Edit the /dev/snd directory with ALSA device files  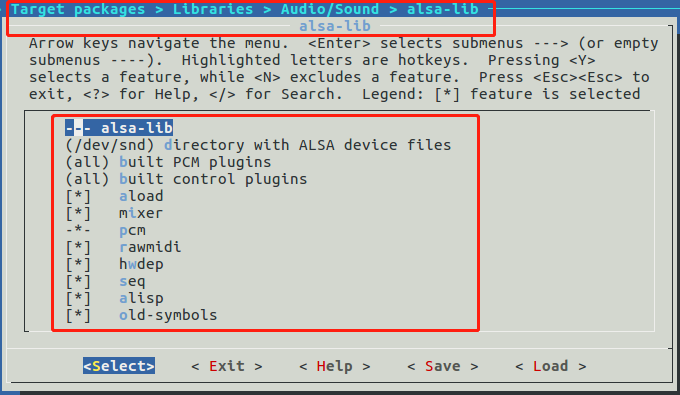pyautogui.click(x=258, y=145)
